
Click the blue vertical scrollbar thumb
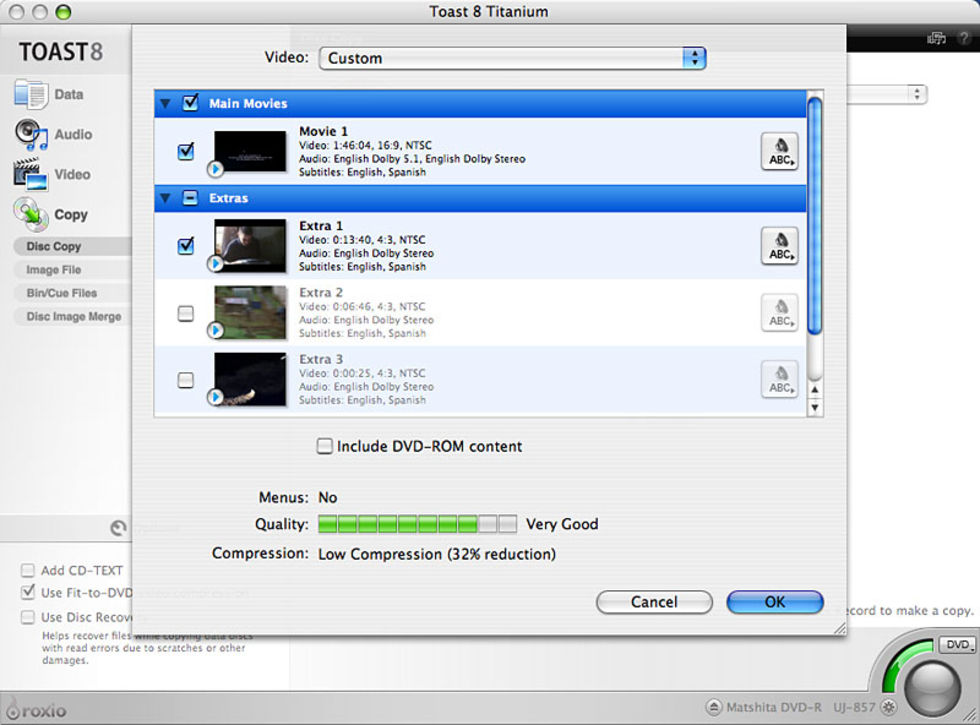tap(815, 213)
